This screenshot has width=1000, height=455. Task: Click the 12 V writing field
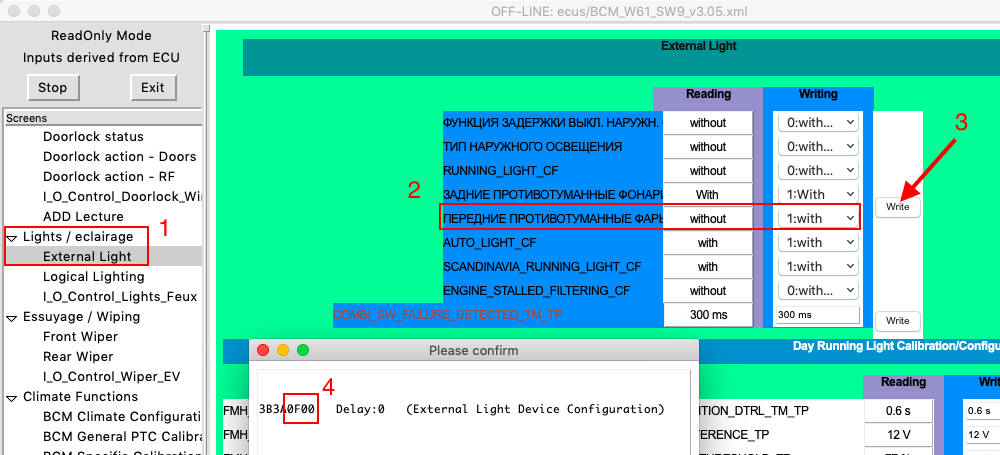tap(982, 435)
